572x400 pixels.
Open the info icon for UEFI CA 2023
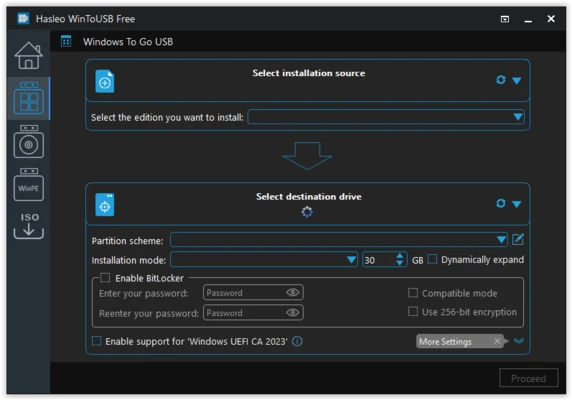click(x=297, y=341)
